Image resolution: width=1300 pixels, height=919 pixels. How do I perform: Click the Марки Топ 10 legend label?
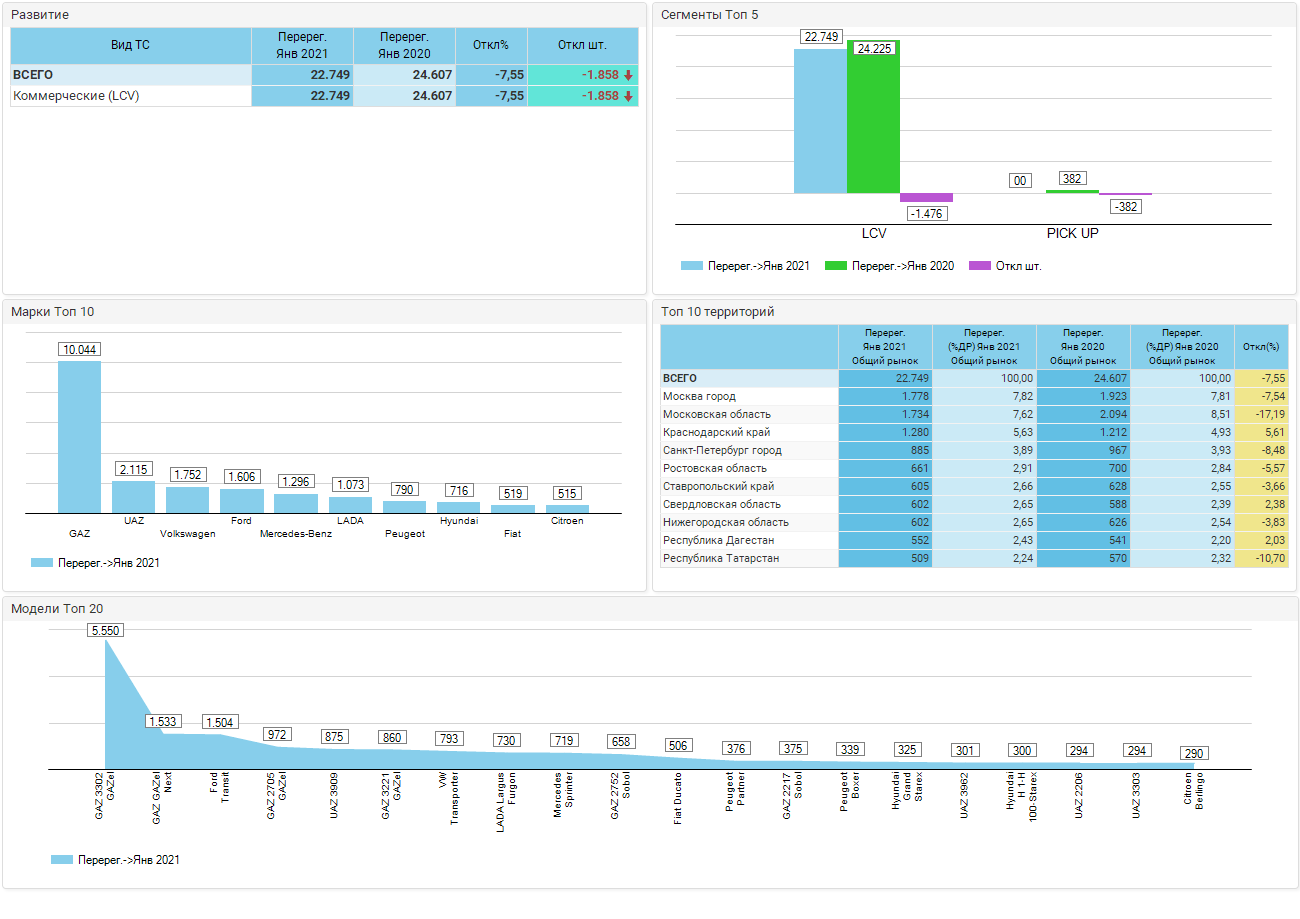[x=109, y=563]
